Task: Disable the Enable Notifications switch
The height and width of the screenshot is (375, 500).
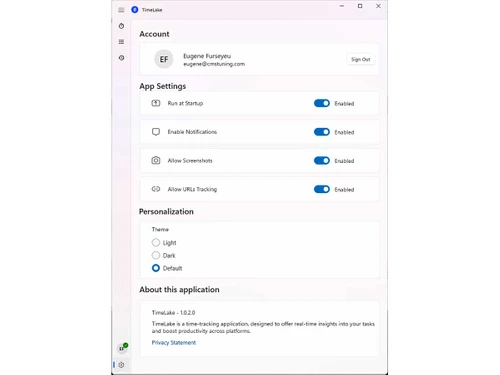Action: (x=322, y=132)
